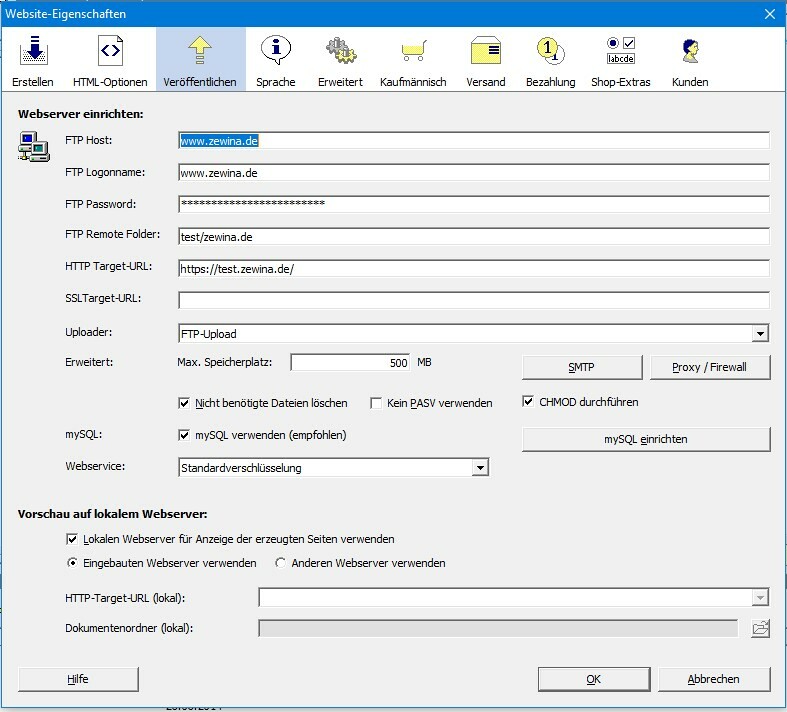Expand the HTTP-Target-URL (lokal) dropdown

coord(760,597)
